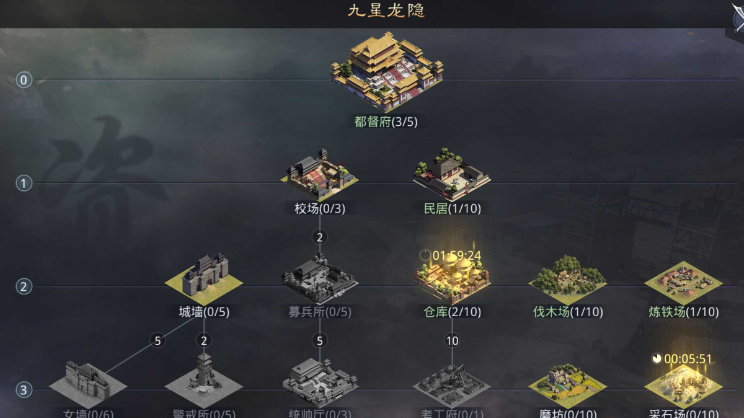Click the tier 2 level marker
This screenshot has height=418, width=744.
[x=24, y=287]
